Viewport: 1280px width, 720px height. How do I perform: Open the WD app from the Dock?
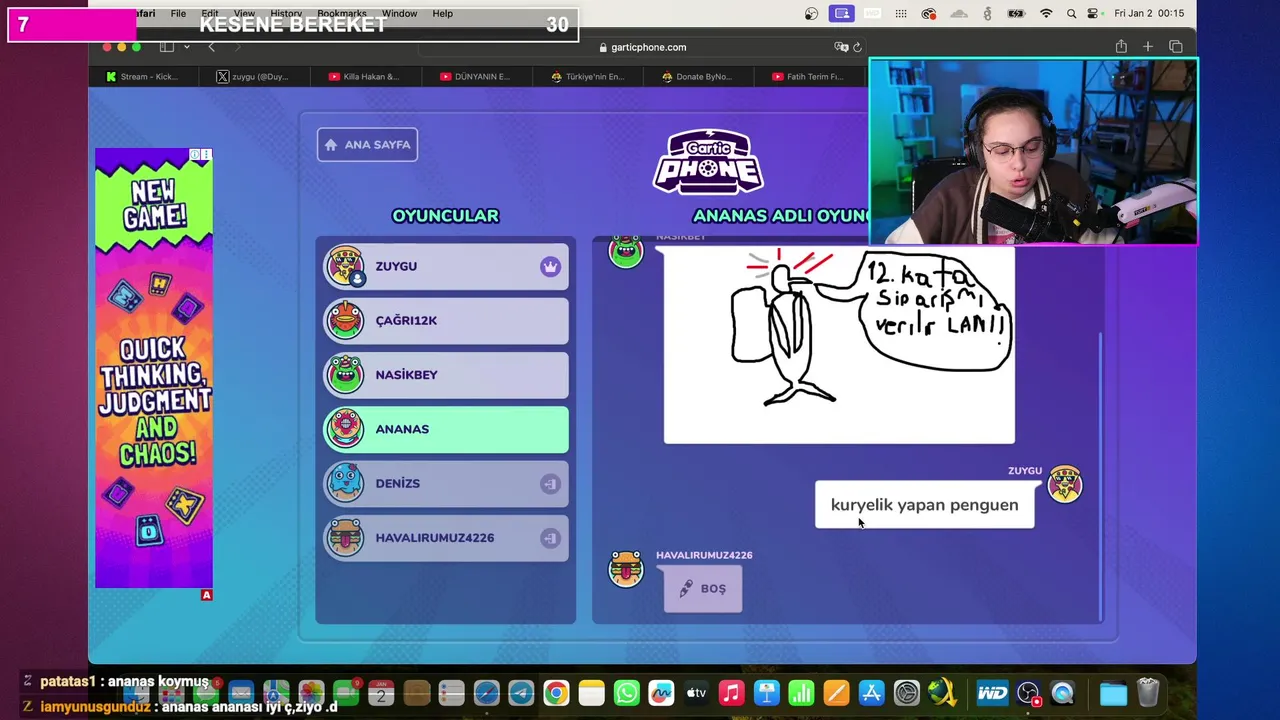pyautogui.click(x=992, y=693)
